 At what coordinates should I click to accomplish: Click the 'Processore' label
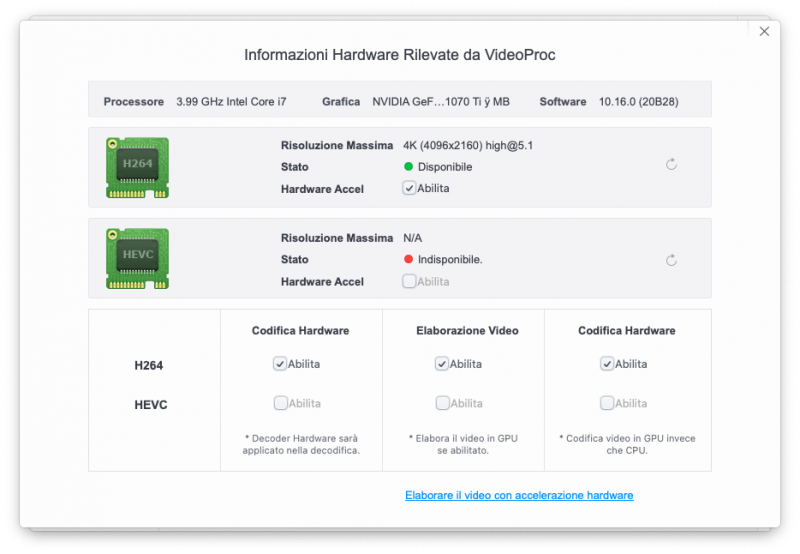coord(134,102)
